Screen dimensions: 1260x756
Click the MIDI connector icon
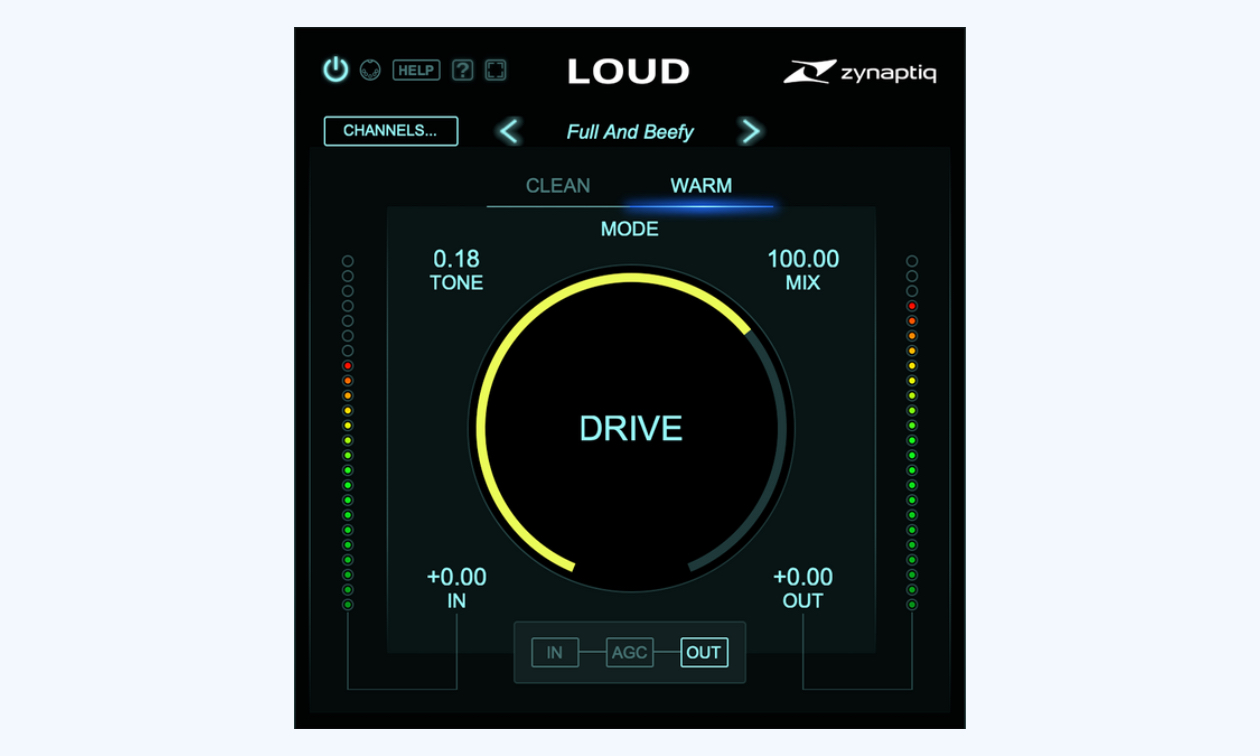[370, 70]
